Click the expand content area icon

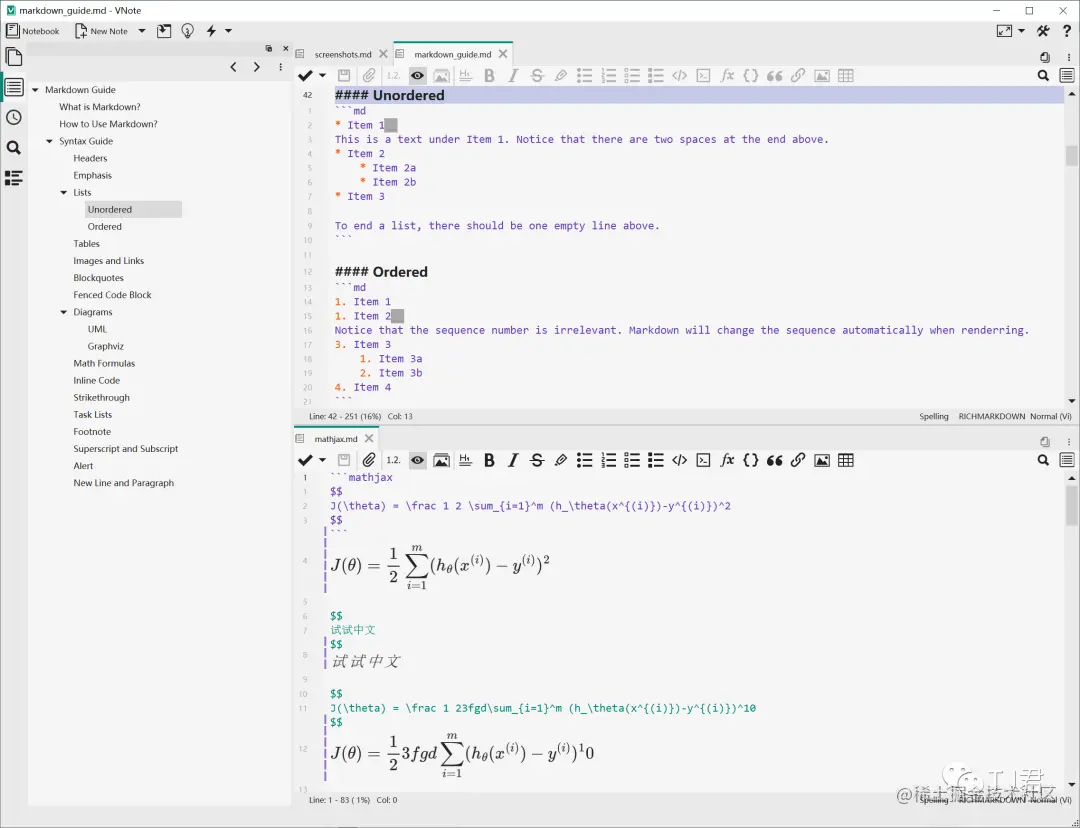(1004, 31)
